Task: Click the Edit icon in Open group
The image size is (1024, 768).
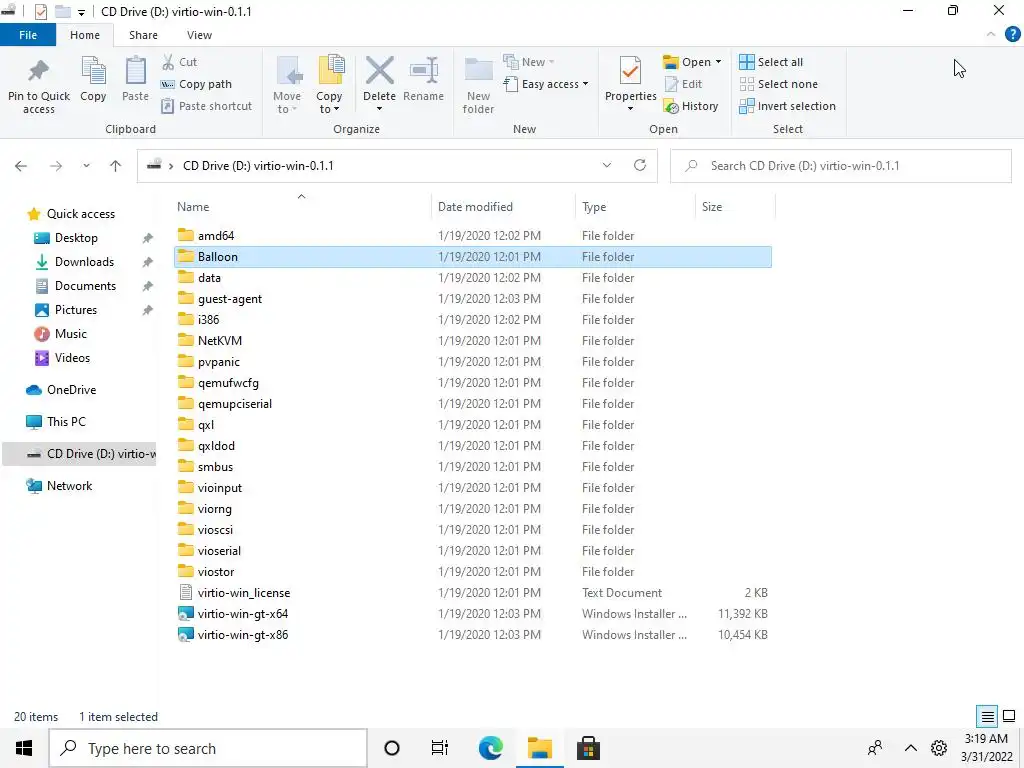Action: click(x=683, y=84)
